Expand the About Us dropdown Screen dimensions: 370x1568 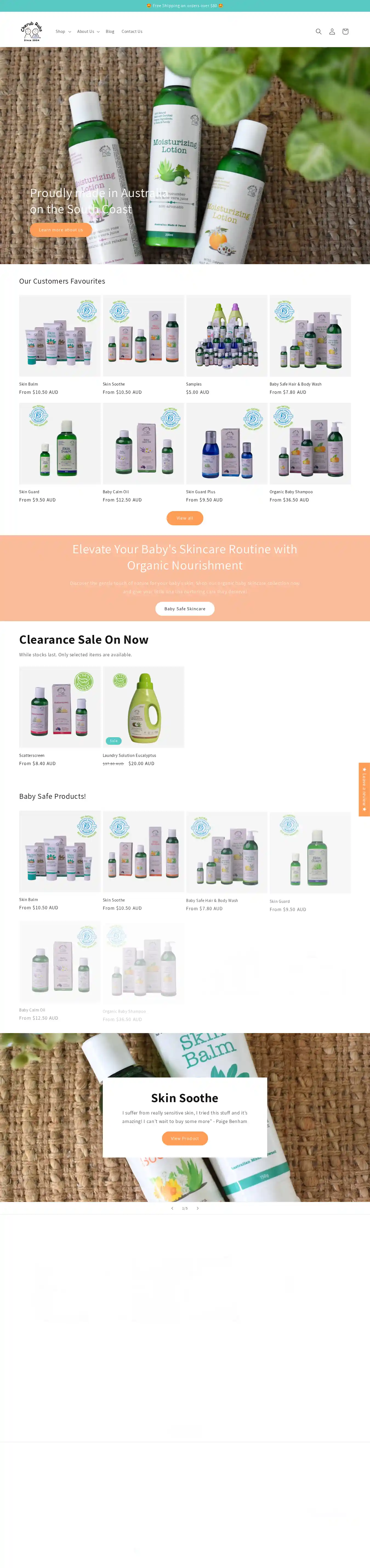(88, 32)
